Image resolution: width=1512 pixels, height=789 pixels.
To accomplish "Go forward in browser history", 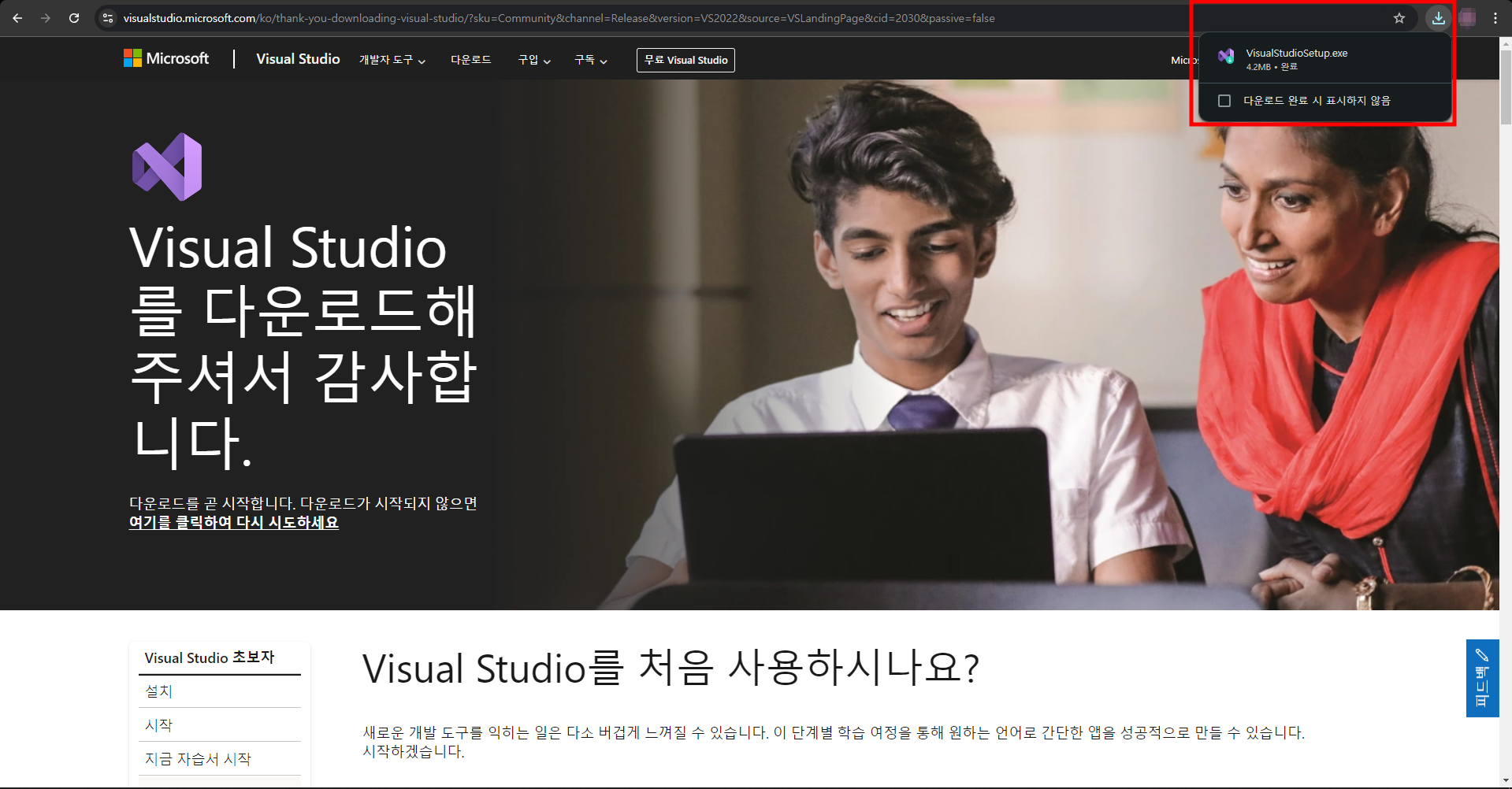I will pos(46,18).
